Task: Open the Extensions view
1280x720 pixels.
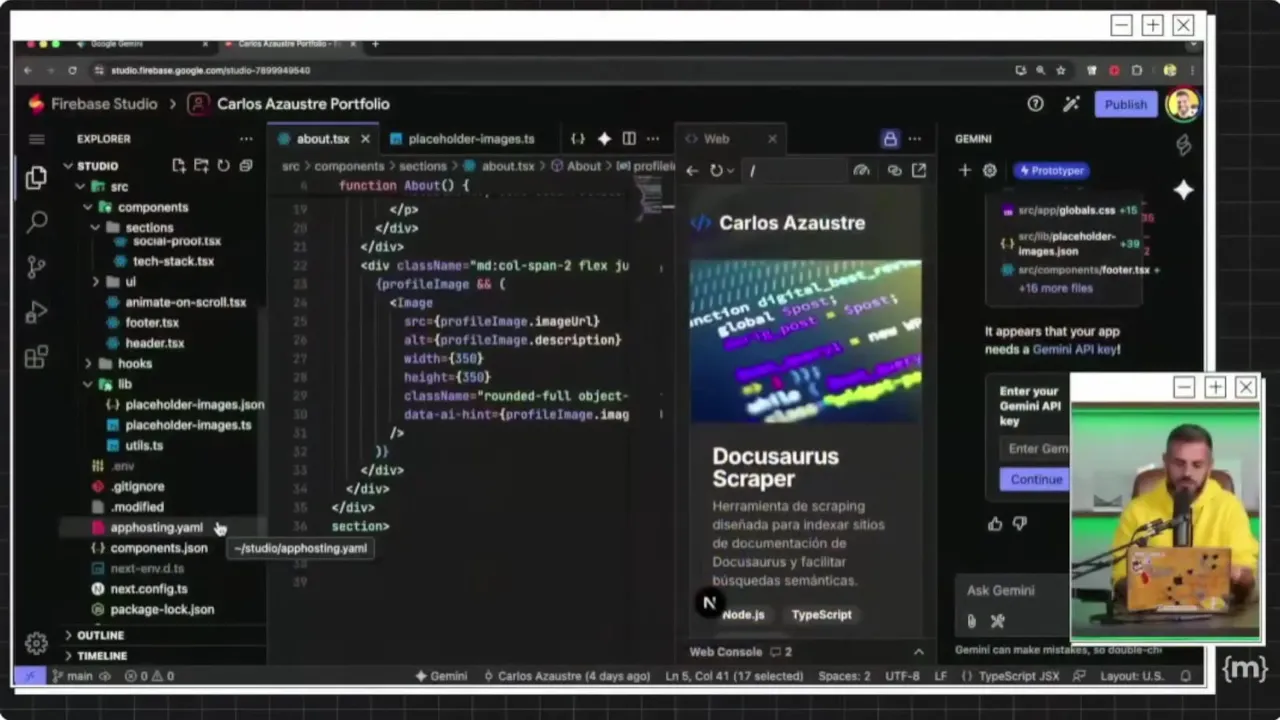Action: [x=36, y=357]
